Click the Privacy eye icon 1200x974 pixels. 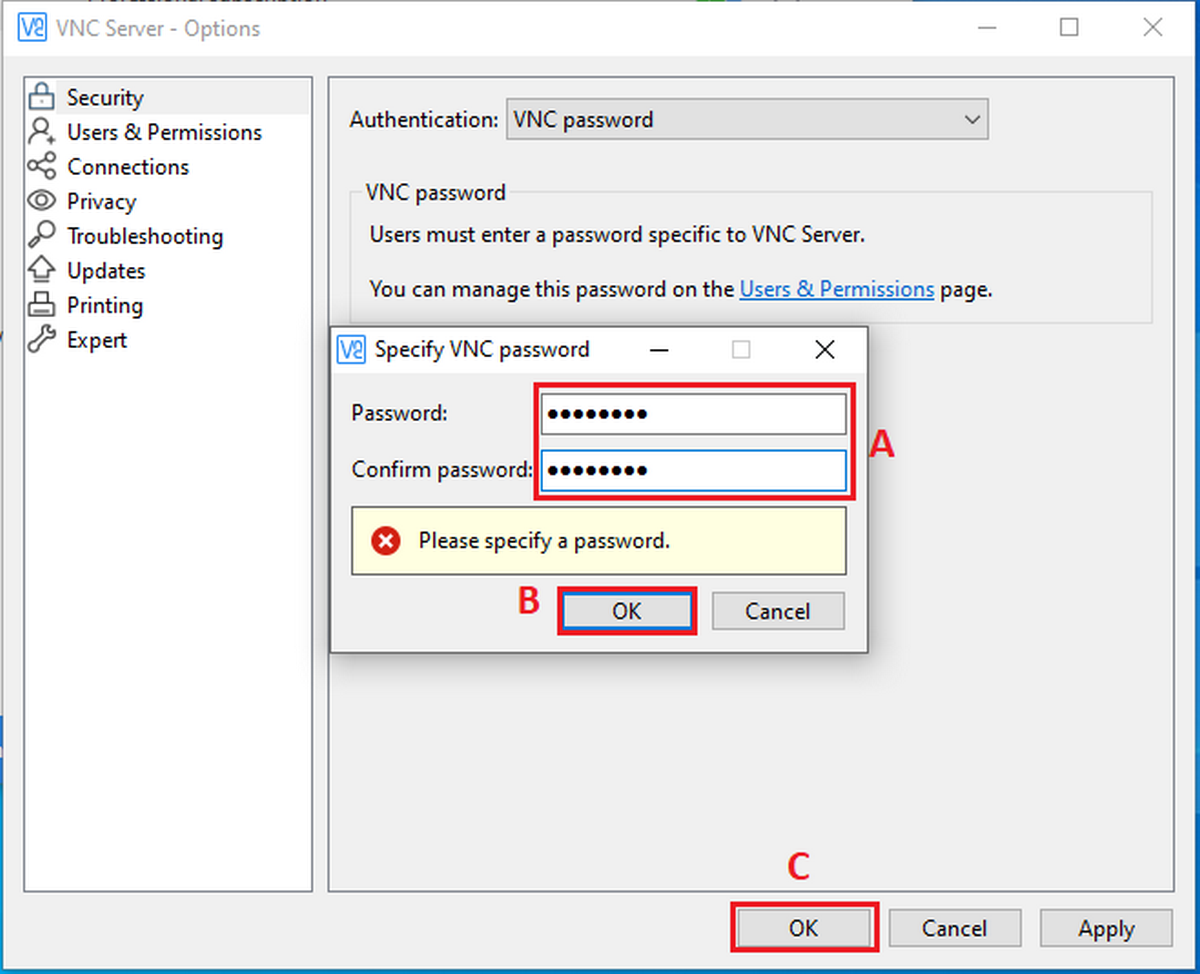41,201
